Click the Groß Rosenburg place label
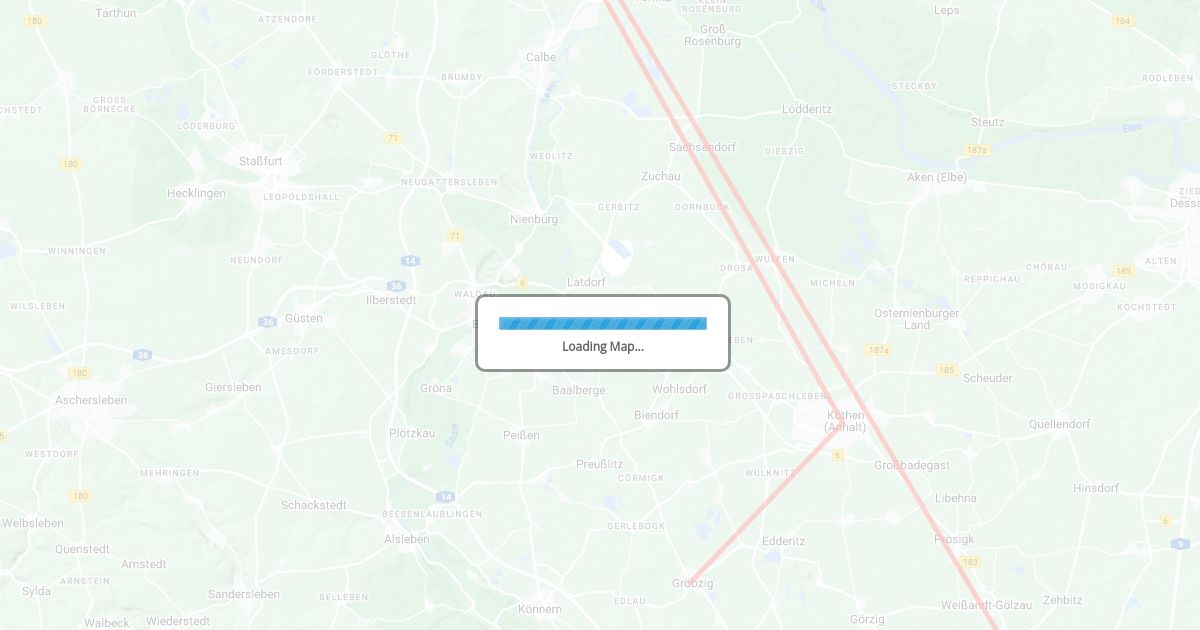This screenshot has height=630, width=1200. [x=712, y=35]
